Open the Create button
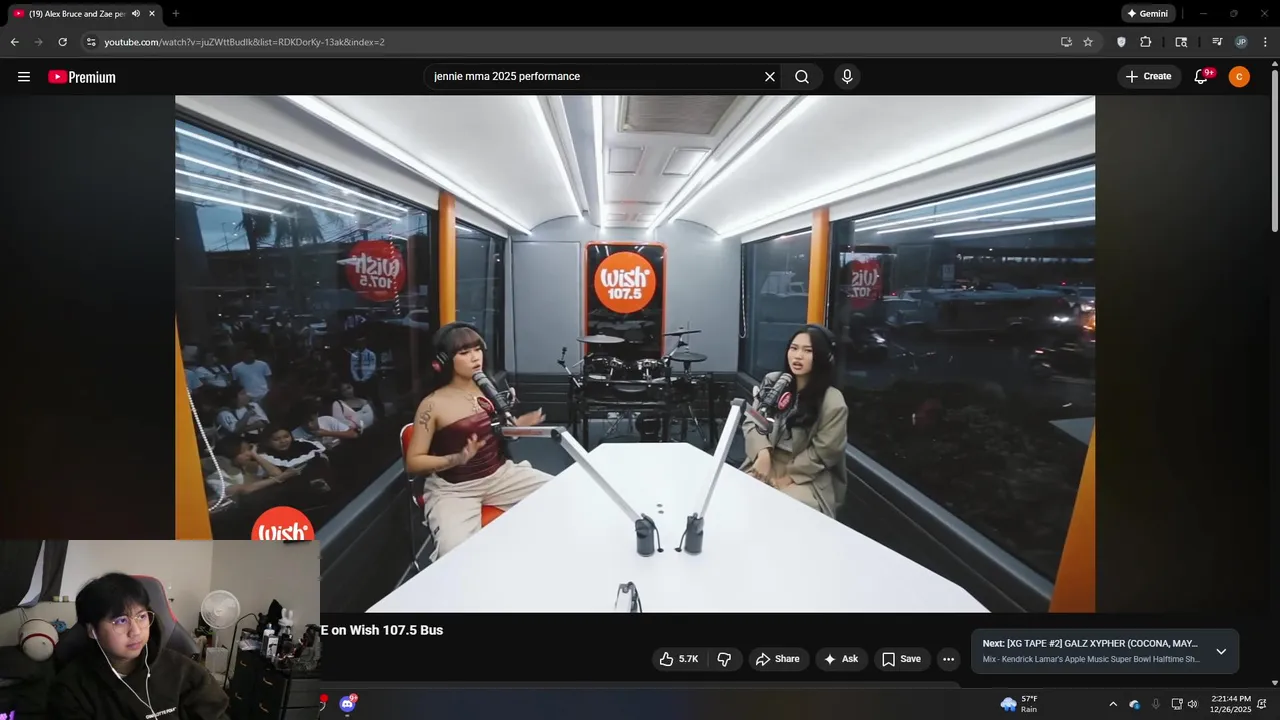This screenshot has height=720, width=1280. pos(1148,77)
